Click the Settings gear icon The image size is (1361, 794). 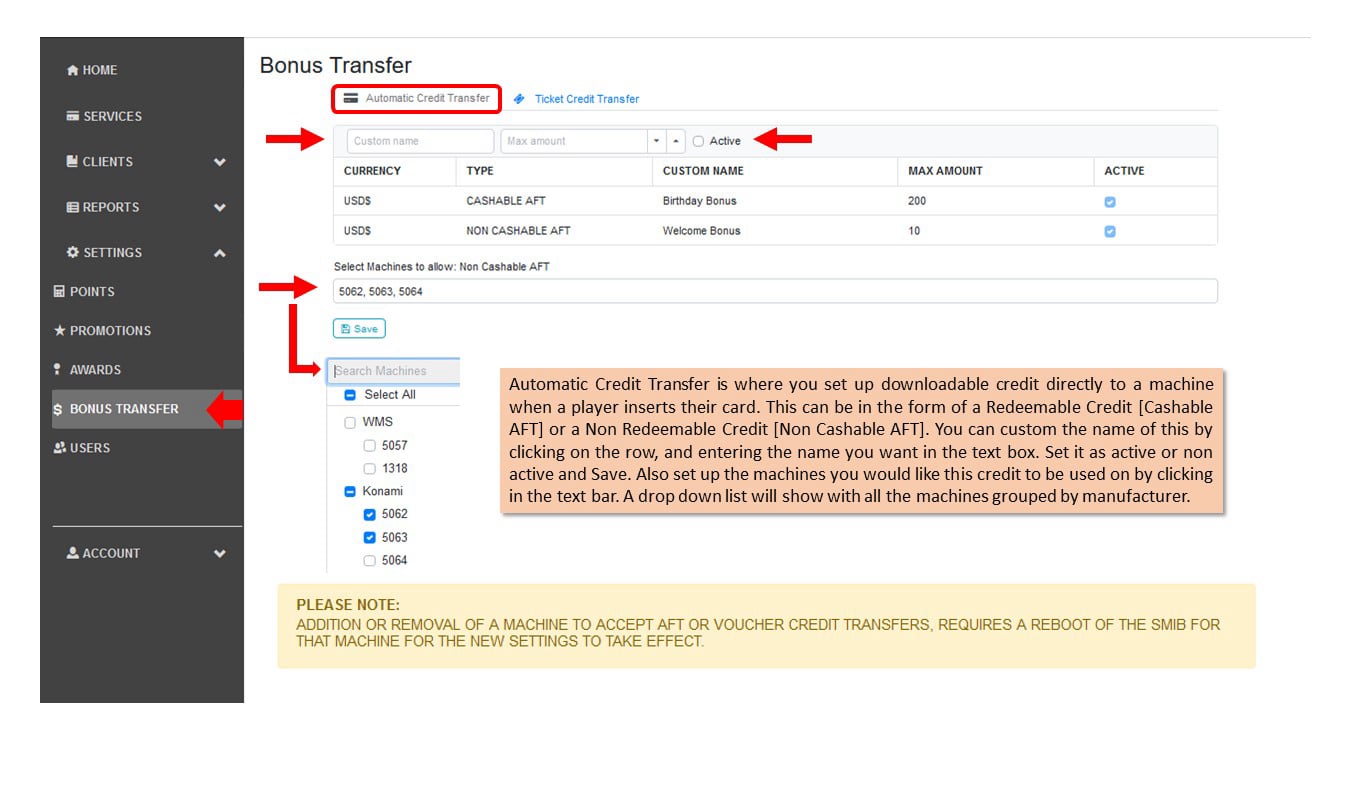tap(72, 252)
